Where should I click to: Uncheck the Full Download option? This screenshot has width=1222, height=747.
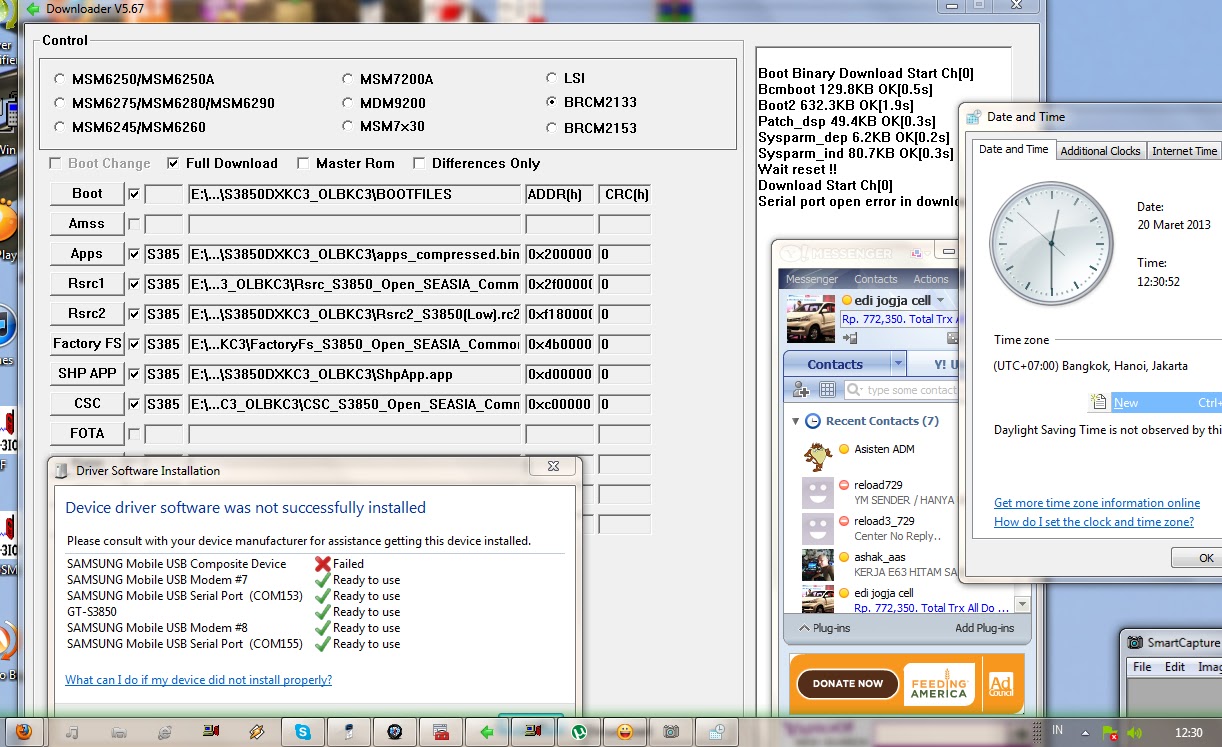[x=173, y=163]
